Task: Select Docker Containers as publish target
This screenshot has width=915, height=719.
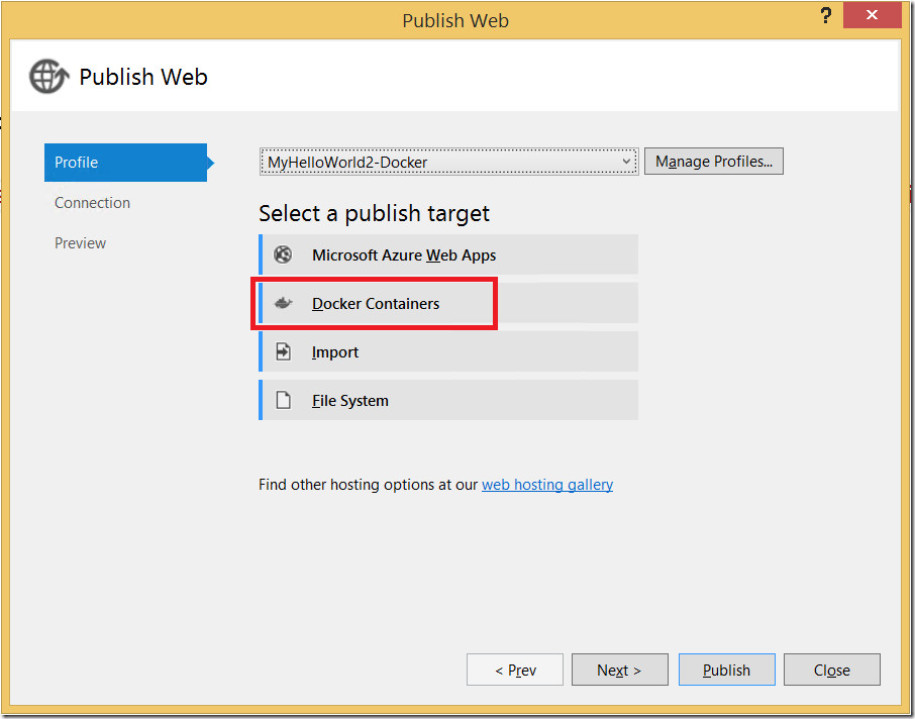Action: click(375, 304)
